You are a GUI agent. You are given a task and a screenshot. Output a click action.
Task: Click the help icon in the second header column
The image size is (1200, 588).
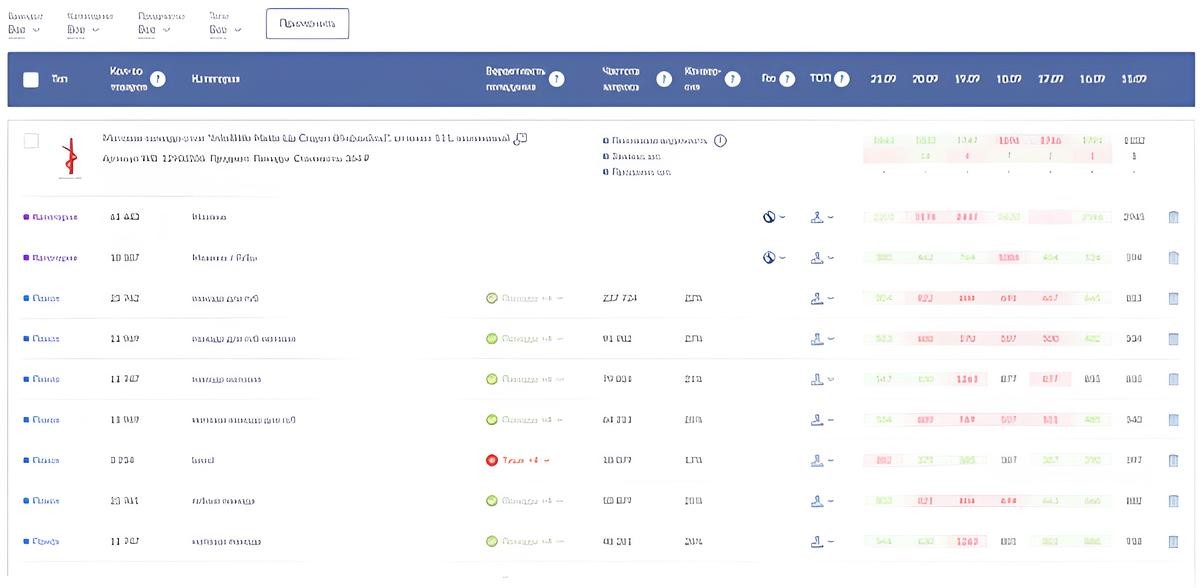[157, 79]
